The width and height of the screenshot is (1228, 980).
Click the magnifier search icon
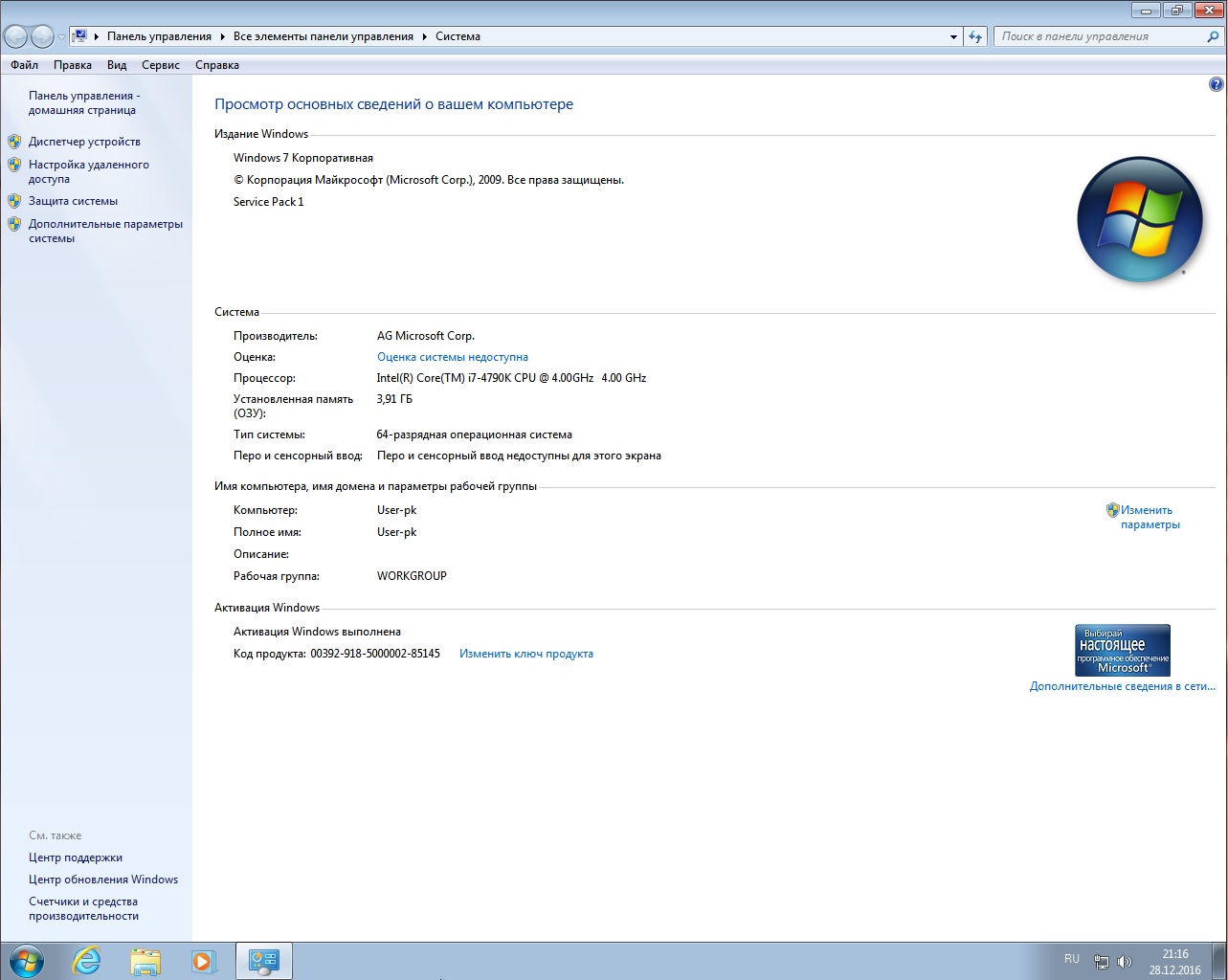[x=1214, y=36]
